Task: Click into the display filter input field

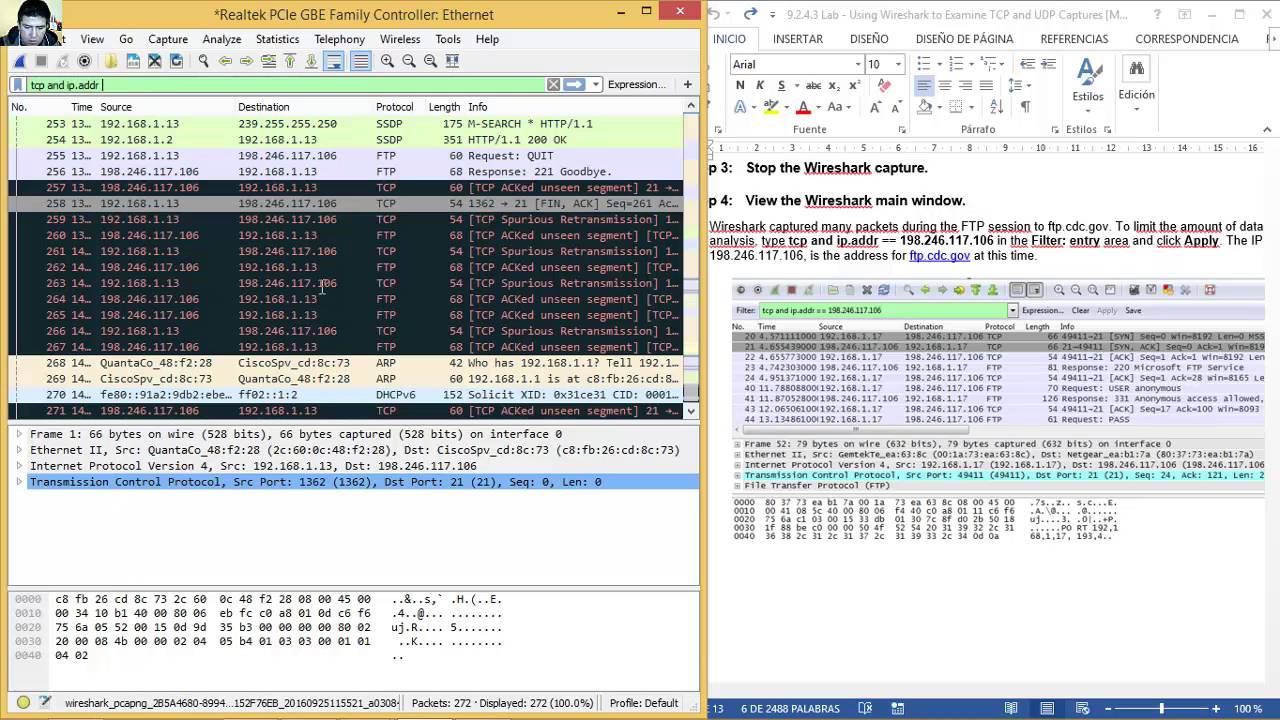Action: (285, 85)
